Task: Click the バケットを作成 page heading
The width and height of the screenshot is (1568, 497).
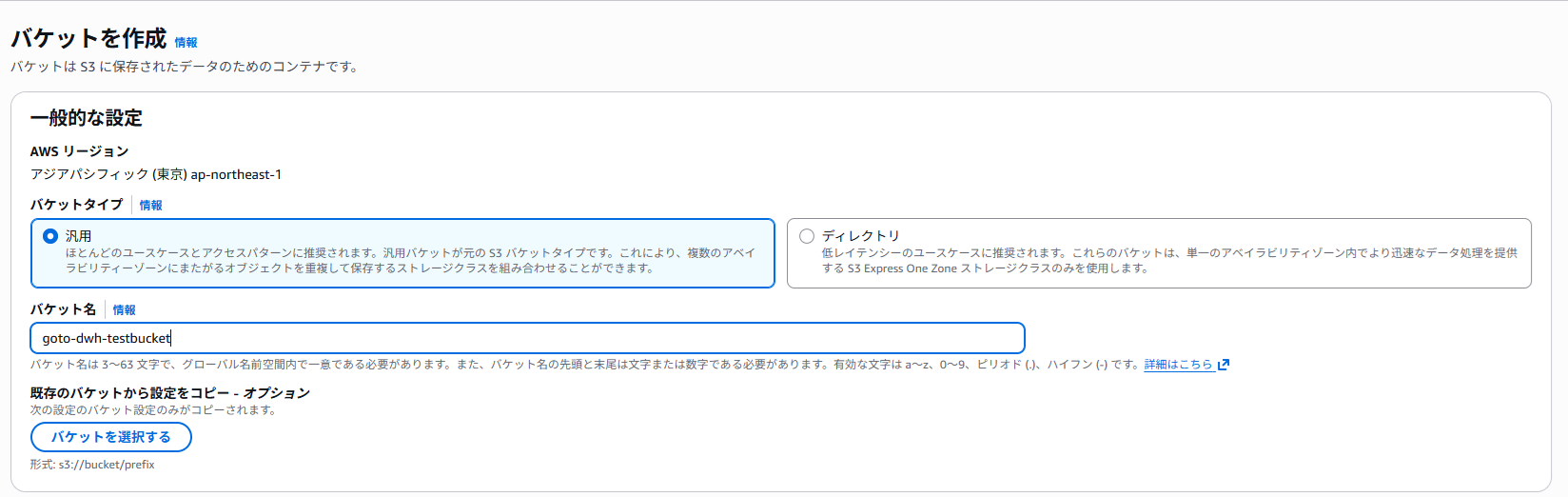Action: tap(88, 39)
